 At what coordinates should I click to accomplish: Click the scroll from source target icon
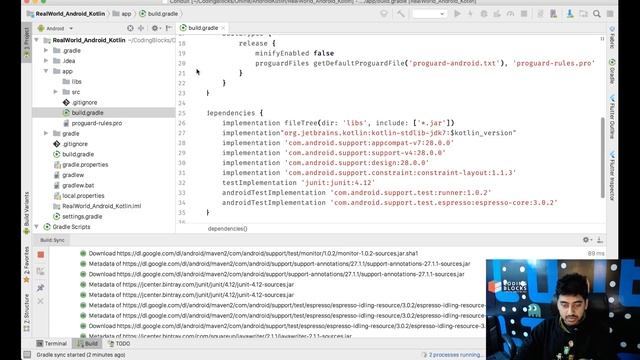(130, 28)
